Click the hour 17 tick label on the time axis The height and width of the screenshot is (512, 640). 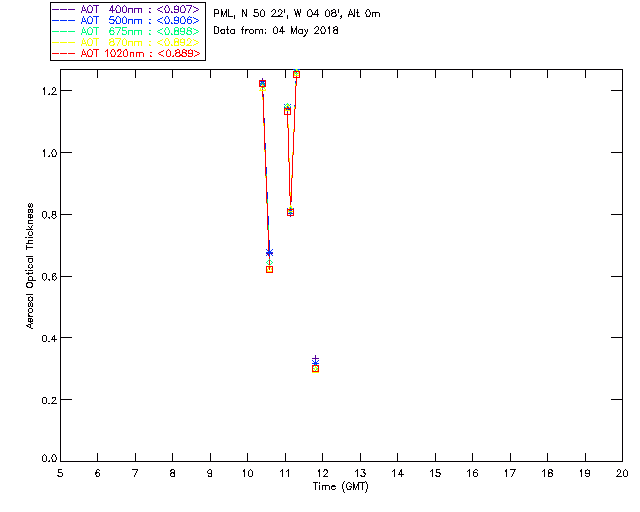pyautogui.click(x=510, y=473)
